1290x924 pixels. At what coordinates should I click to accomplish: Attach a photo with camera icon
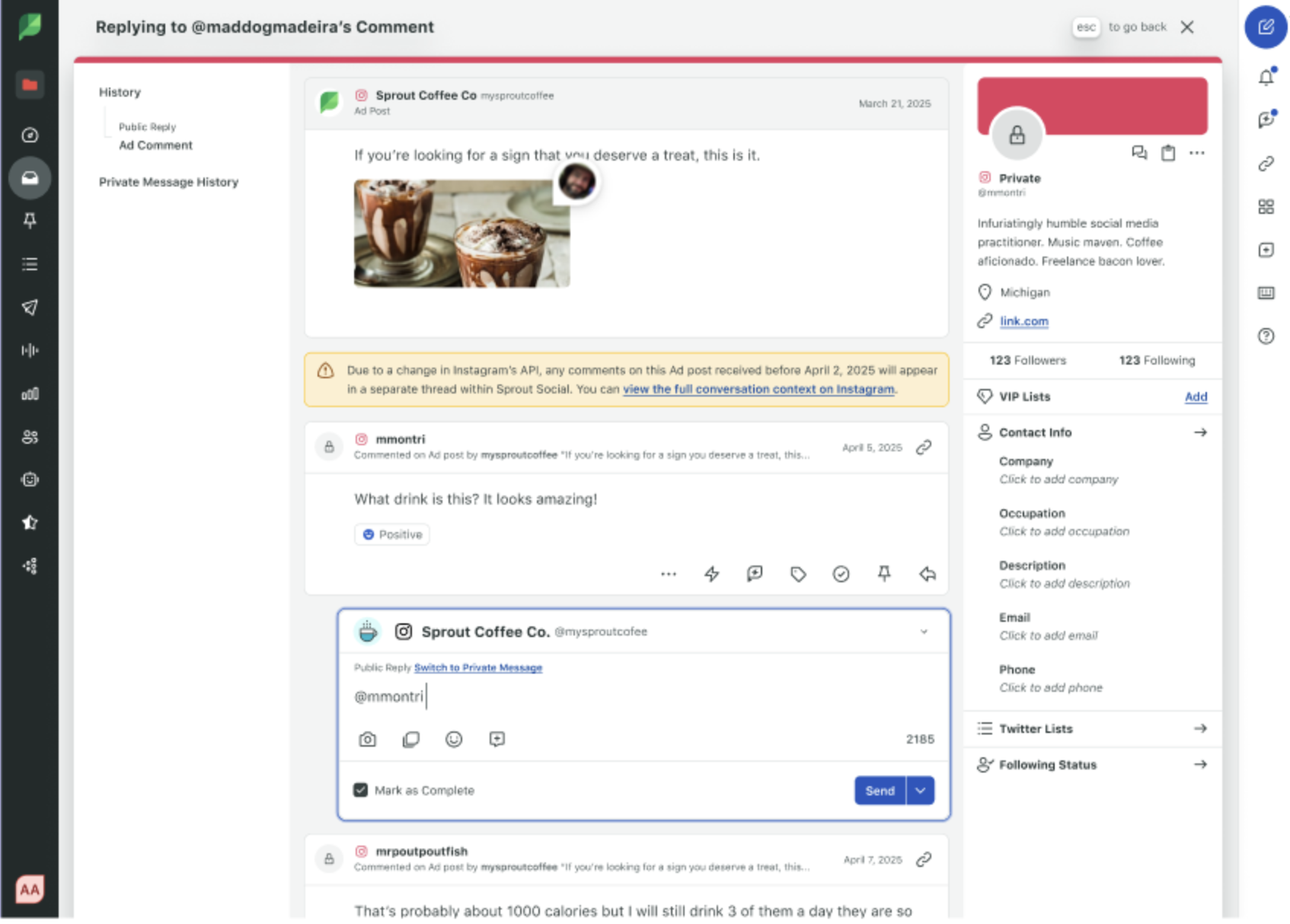367,739
